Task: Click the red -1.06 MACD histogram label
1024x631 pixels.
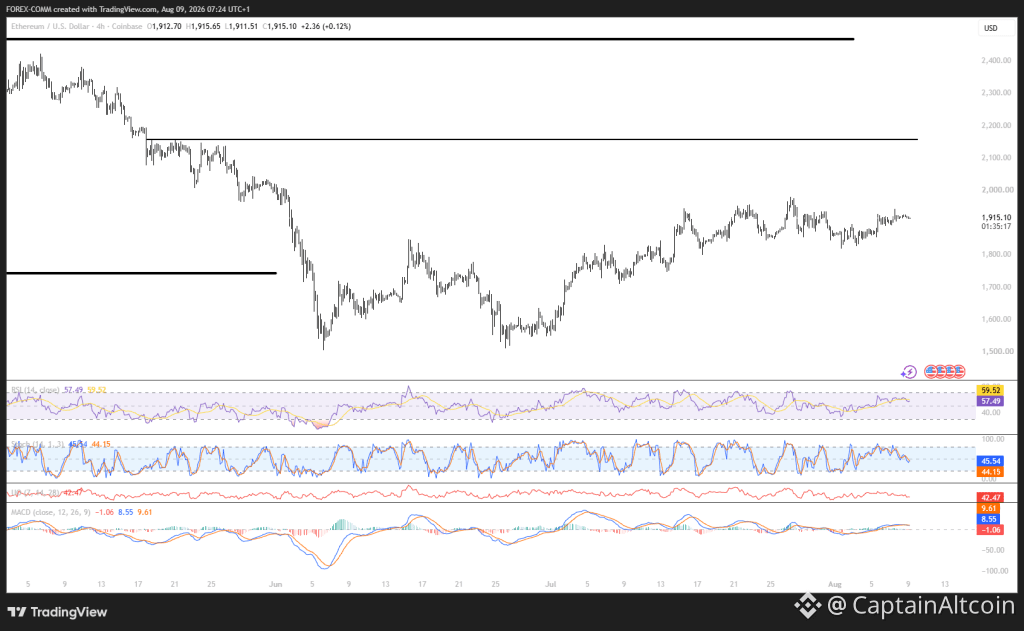Action: pyautogui.click(x=991, y=530)
